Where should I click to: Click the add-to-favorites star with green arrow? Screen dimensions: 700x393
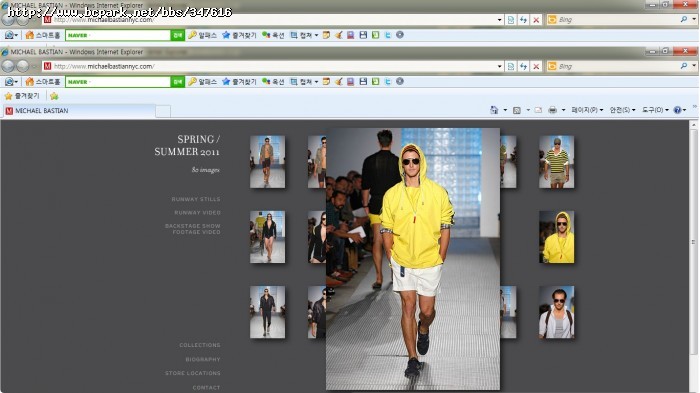click(x=54, y=96)
